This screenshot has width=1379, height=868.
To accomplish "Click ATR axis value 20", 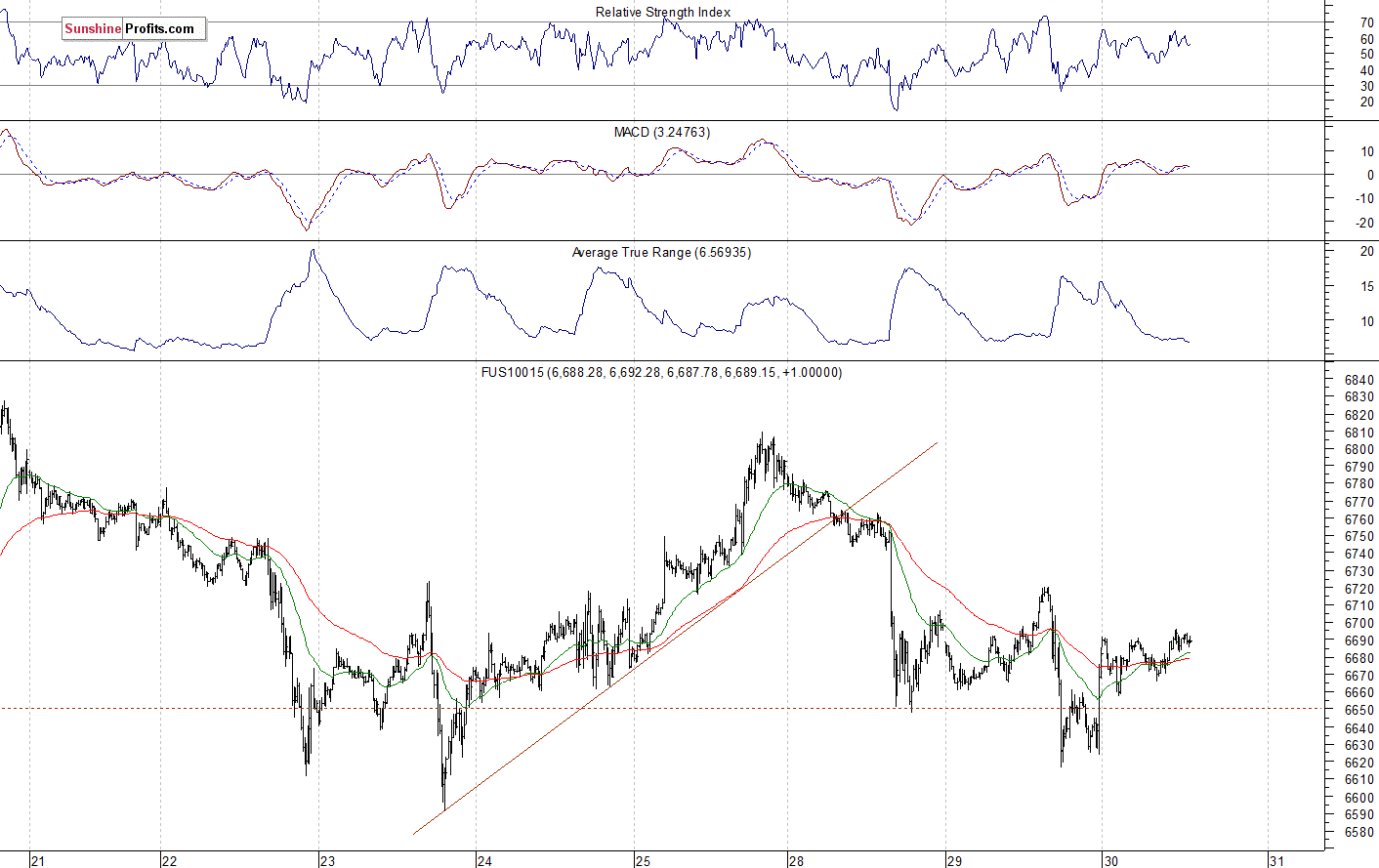I will [1366, 252].
